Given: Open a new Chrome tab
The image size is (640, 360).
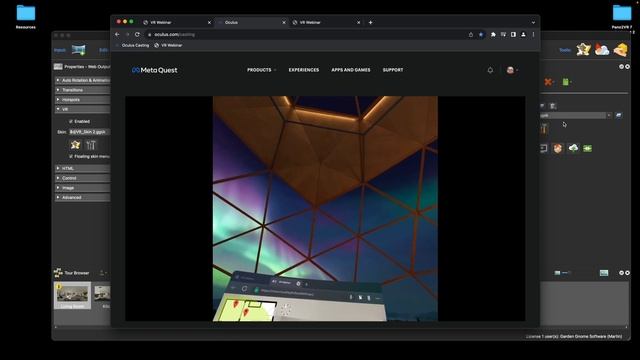Looking at the screenshot, I should [x=370, y=22].
